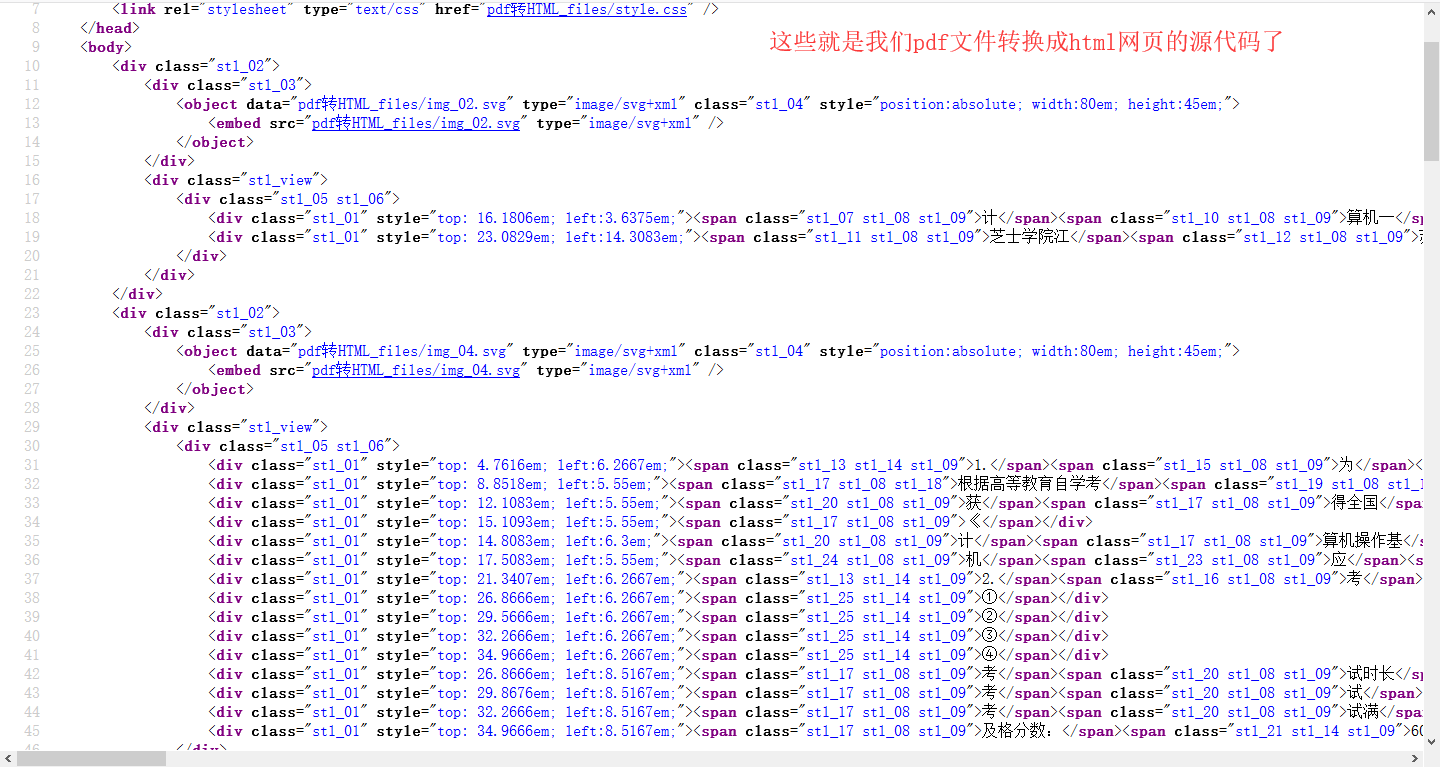Click "st1_02" class value on line 23

241,313
